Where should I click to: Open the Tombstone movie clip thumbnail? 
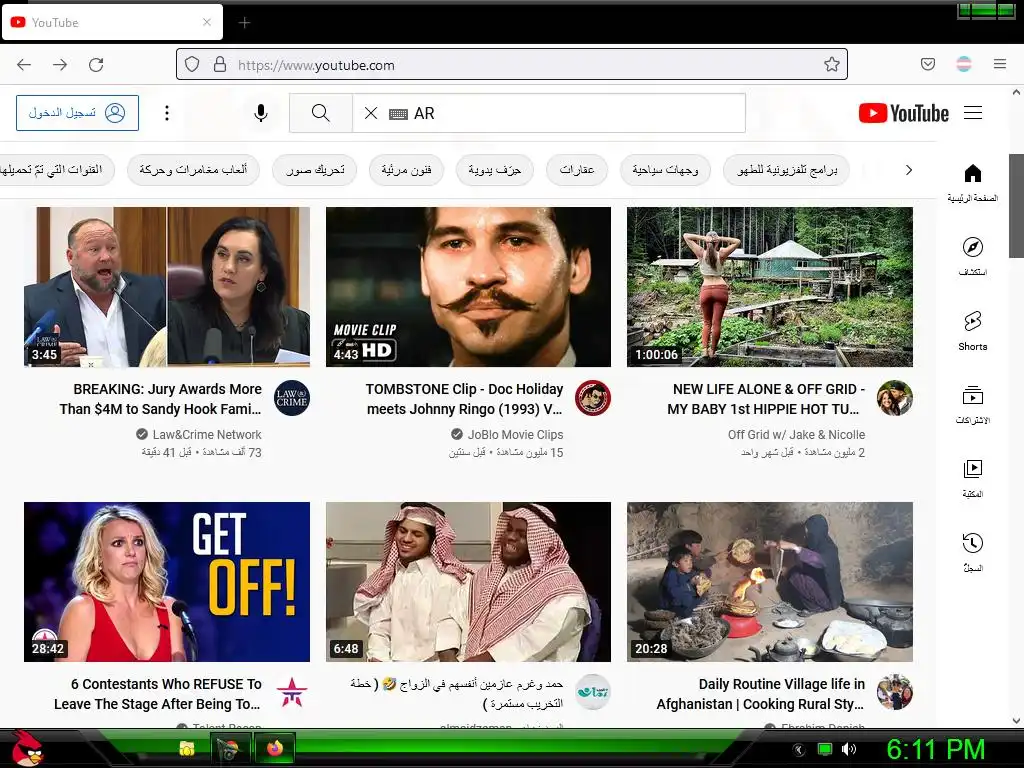(468, 287)
